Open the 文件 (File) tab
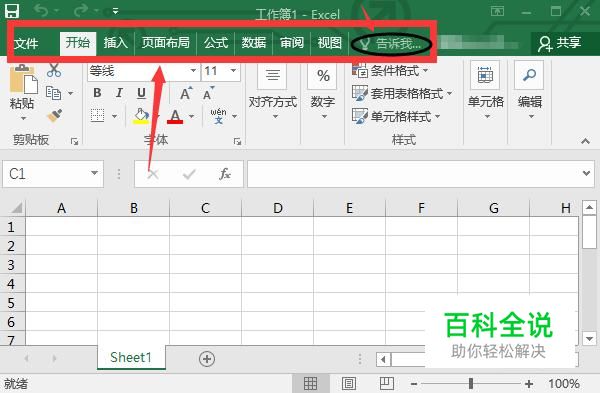The width and height of the screenshot is (600, 393). tap(26, 43)
